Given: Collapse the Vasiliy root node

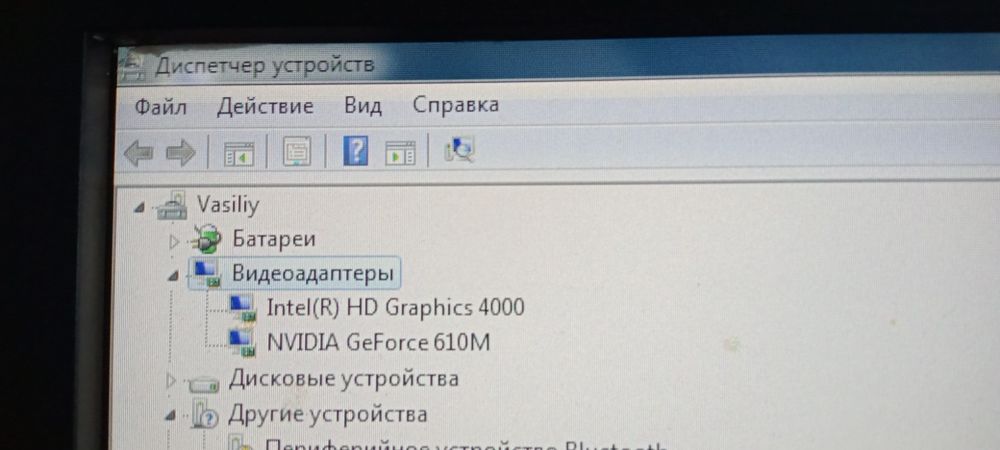Looking at the screenshot, I should click(x=139, y=208).
